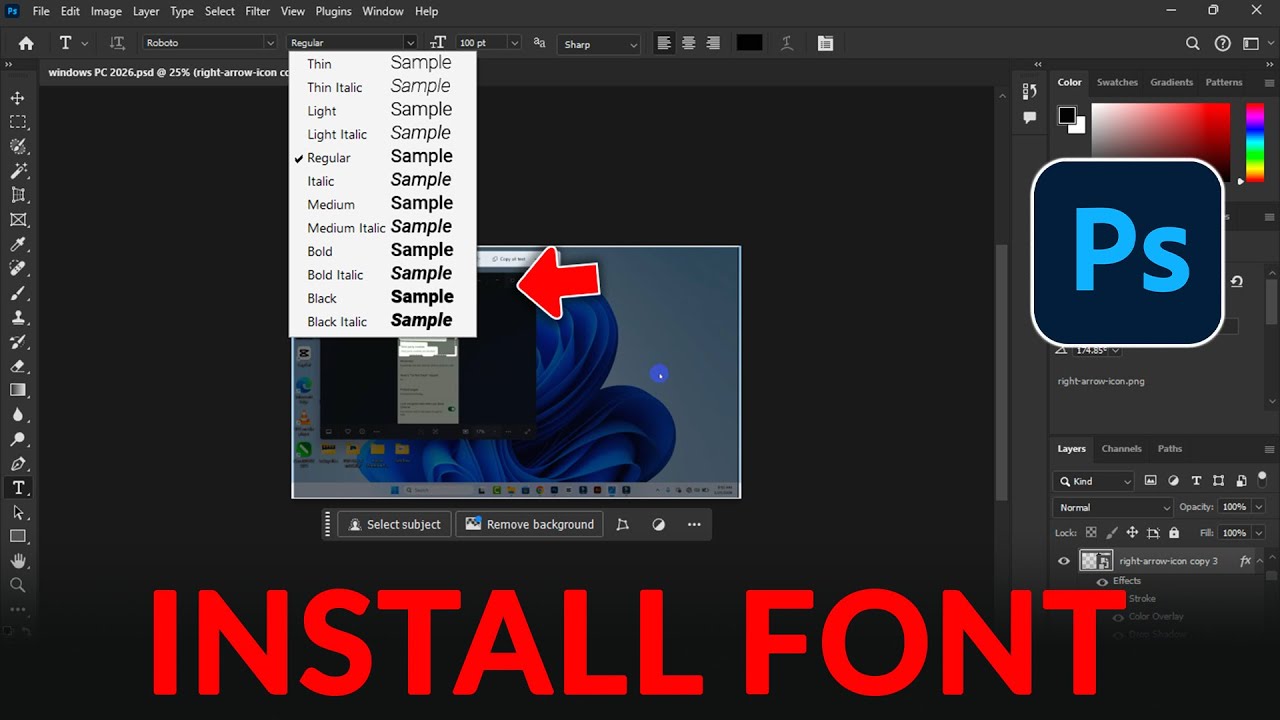This screenshot has height=720, width=1280.
Task: Click the hue slider in Color panel
Action: 1254,141
